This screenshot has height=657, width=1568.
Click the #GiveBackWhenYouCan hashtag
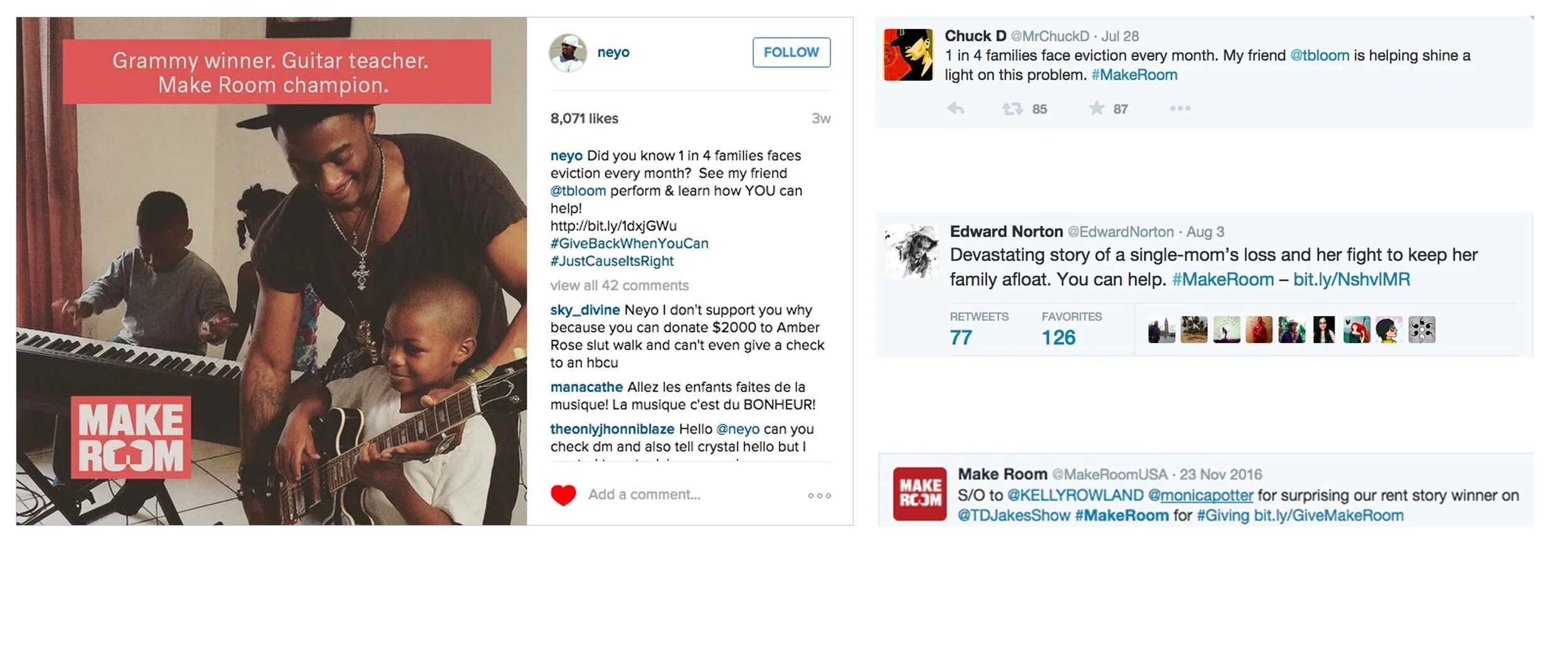(629, 243)
